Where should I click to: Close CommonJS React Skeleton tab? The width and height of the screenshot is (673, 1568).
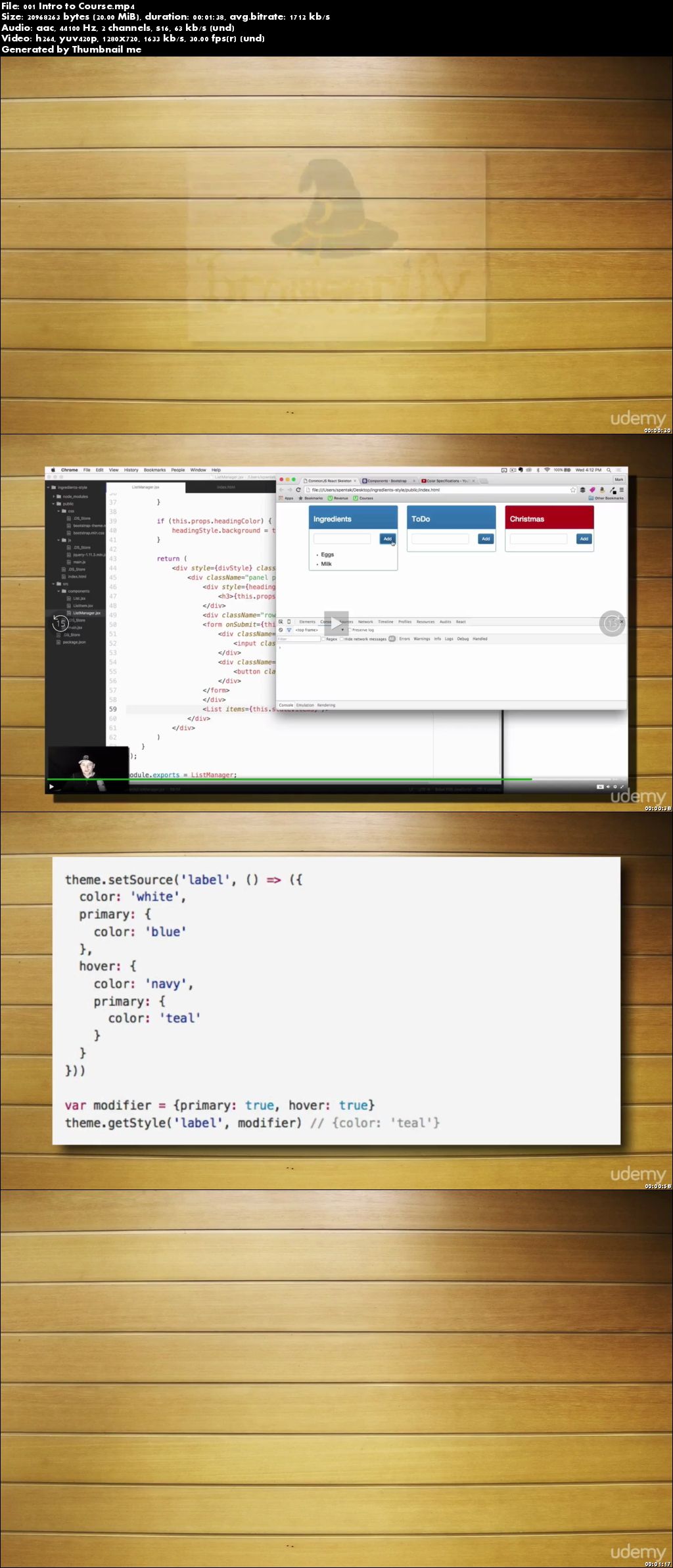[x=356, y=480]
